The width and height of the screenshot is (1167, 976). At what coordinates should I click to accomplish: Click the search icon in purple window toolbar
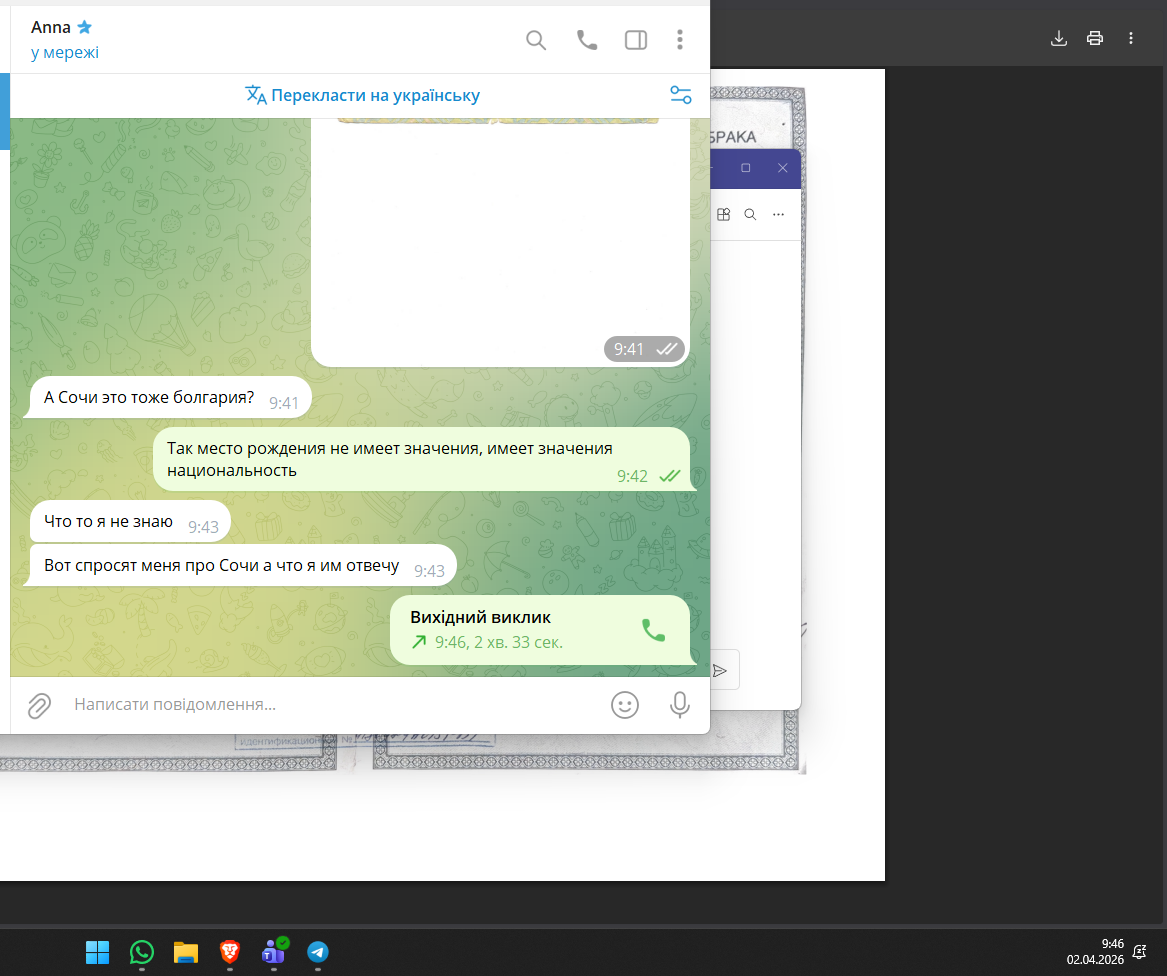[750, 215]
